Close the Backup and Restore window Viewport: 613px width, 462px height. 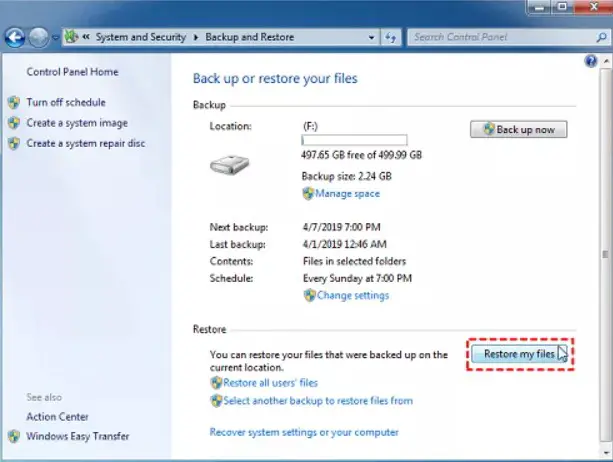(593, 7)
